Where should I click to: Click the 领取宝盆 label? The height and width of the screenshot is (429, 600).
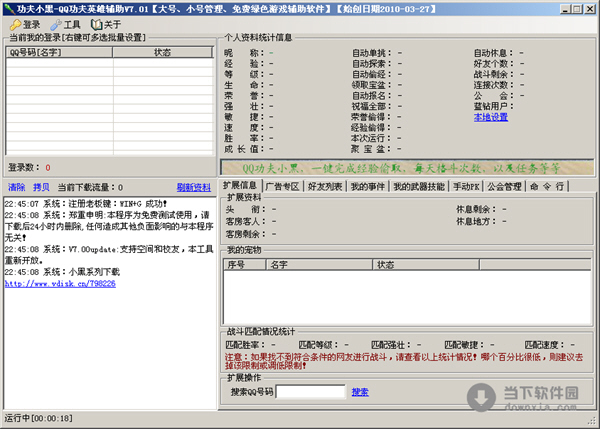coord(372,85)
